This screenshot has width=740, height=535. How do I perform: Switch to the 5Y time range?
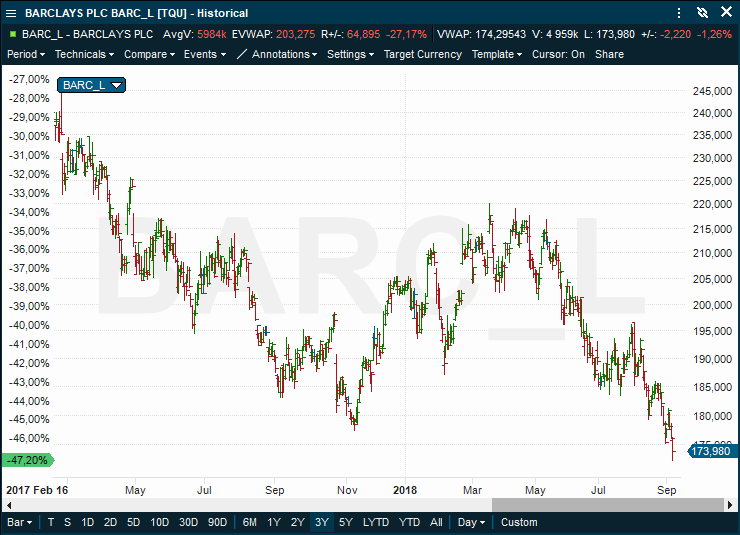[345, 522]
